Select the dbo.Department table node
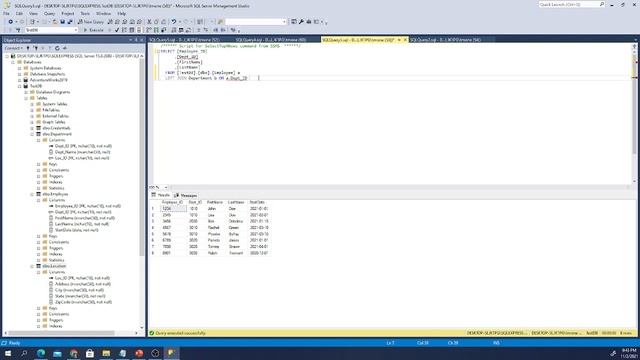640x360 pixels. (57, 134)
